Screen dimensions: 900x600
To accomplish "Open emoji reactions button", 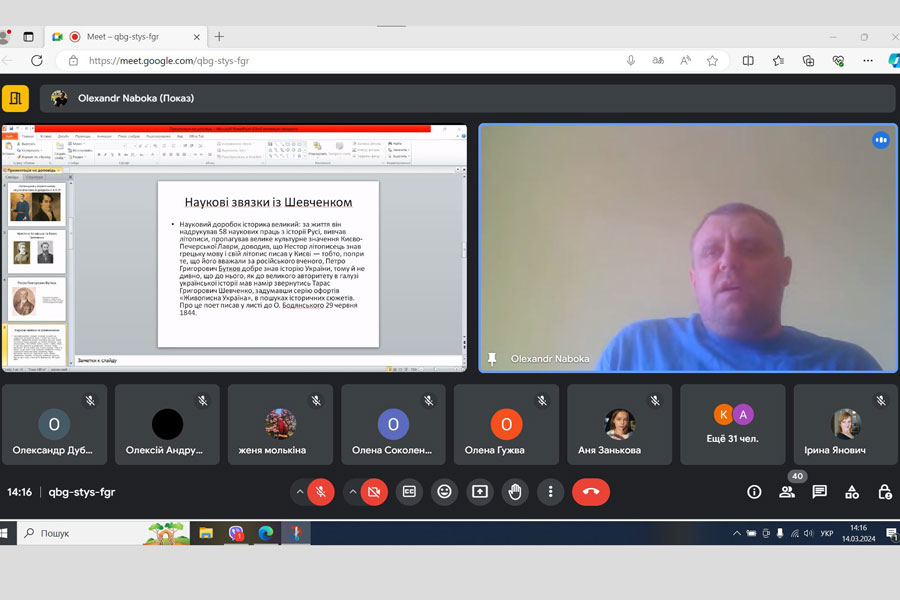I will coord(444,492).
